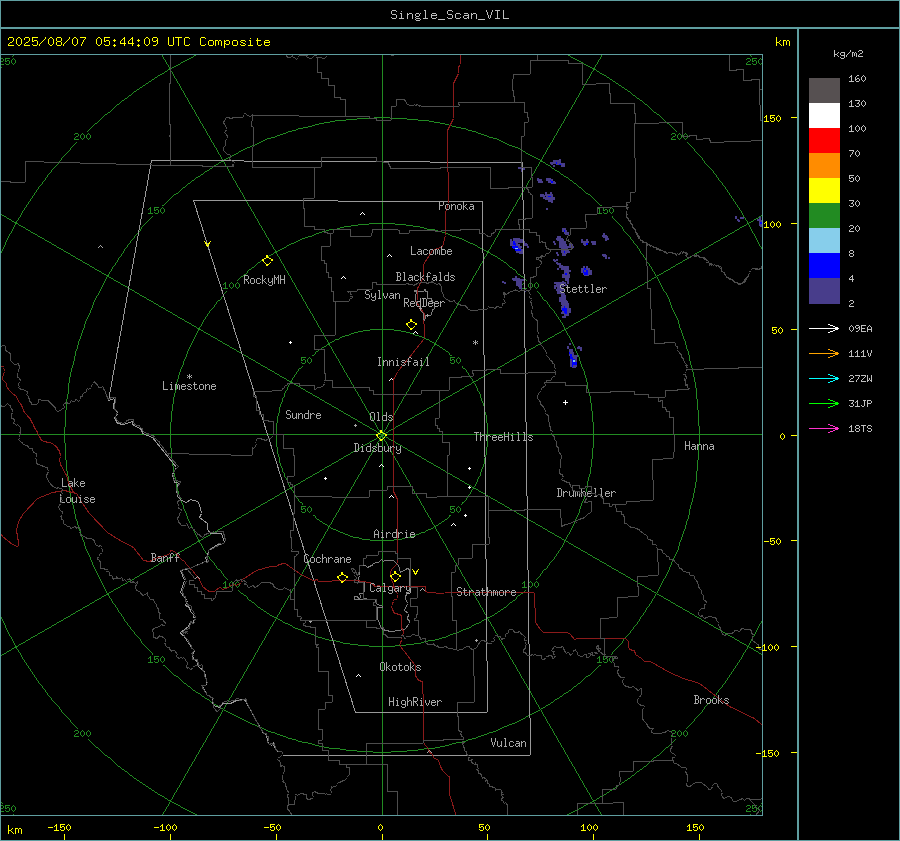The width and height of the screenshot is (900, 841).
Task: Click the RedDeer city label
Action: (x=424, y=303)
